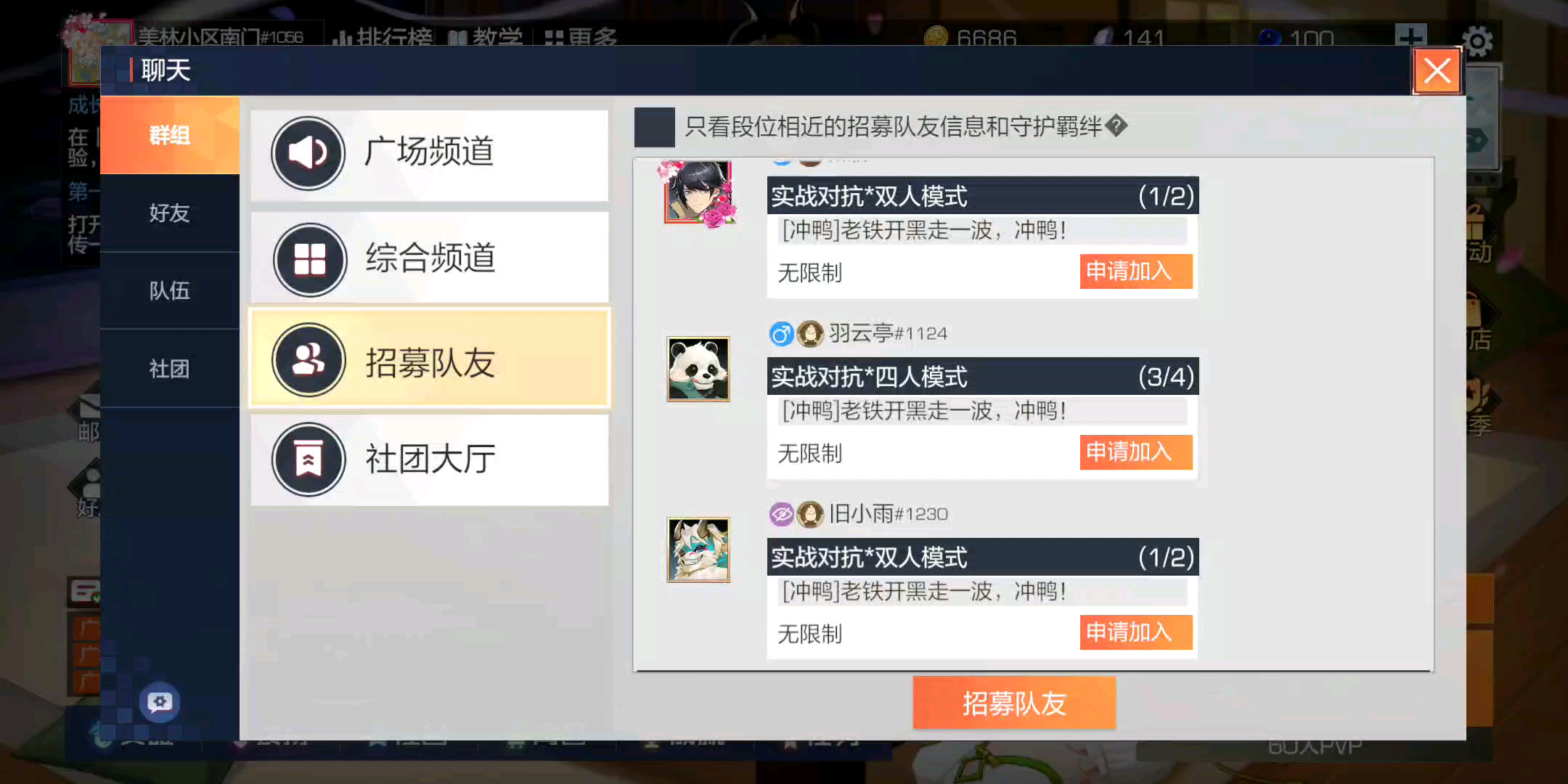Open the 社团大厅 banner icon
The image size is (1568, 784).
click(309, 460)
